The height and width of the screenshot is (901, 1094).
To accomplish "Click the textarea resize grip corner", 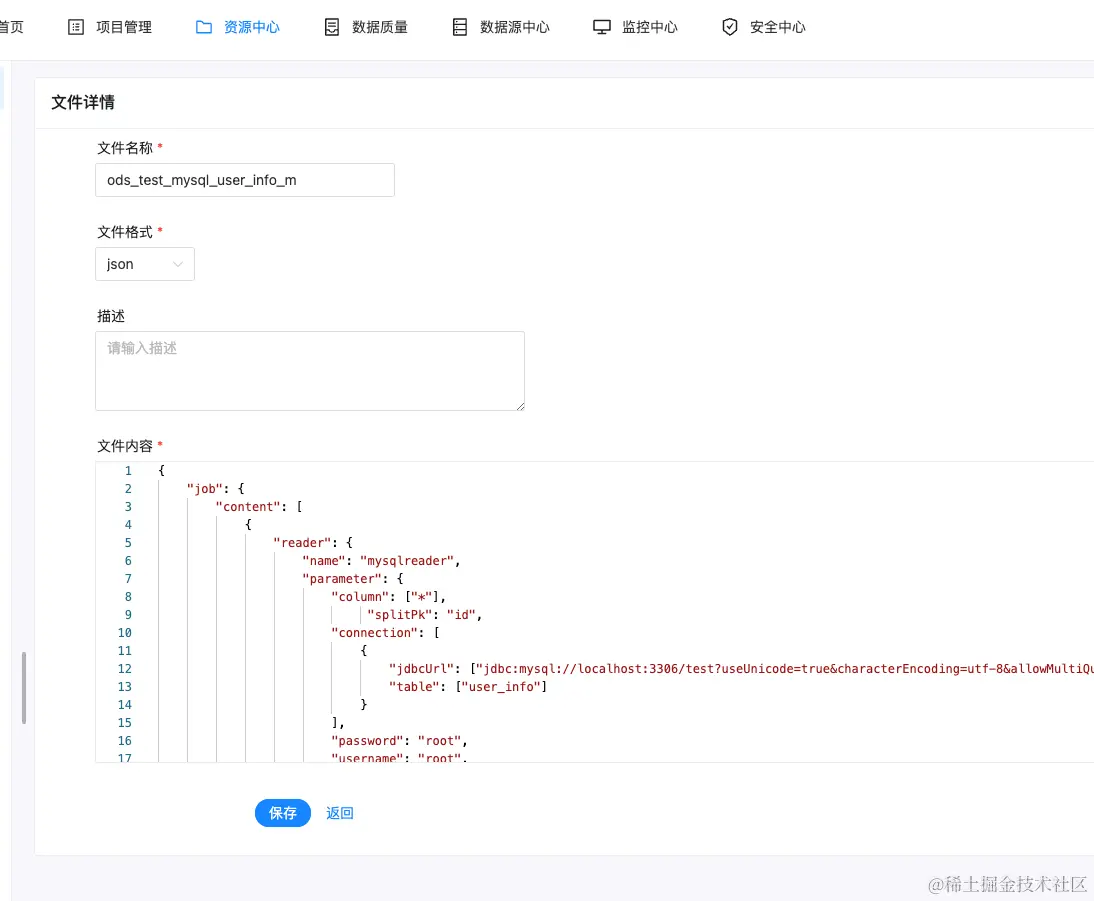I will 521,404.
